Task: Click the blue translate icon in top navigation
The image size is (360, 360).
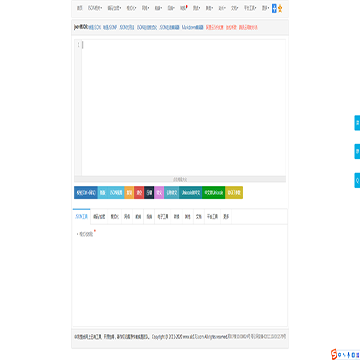Action: pyautogui.click(x=274, y=8)
